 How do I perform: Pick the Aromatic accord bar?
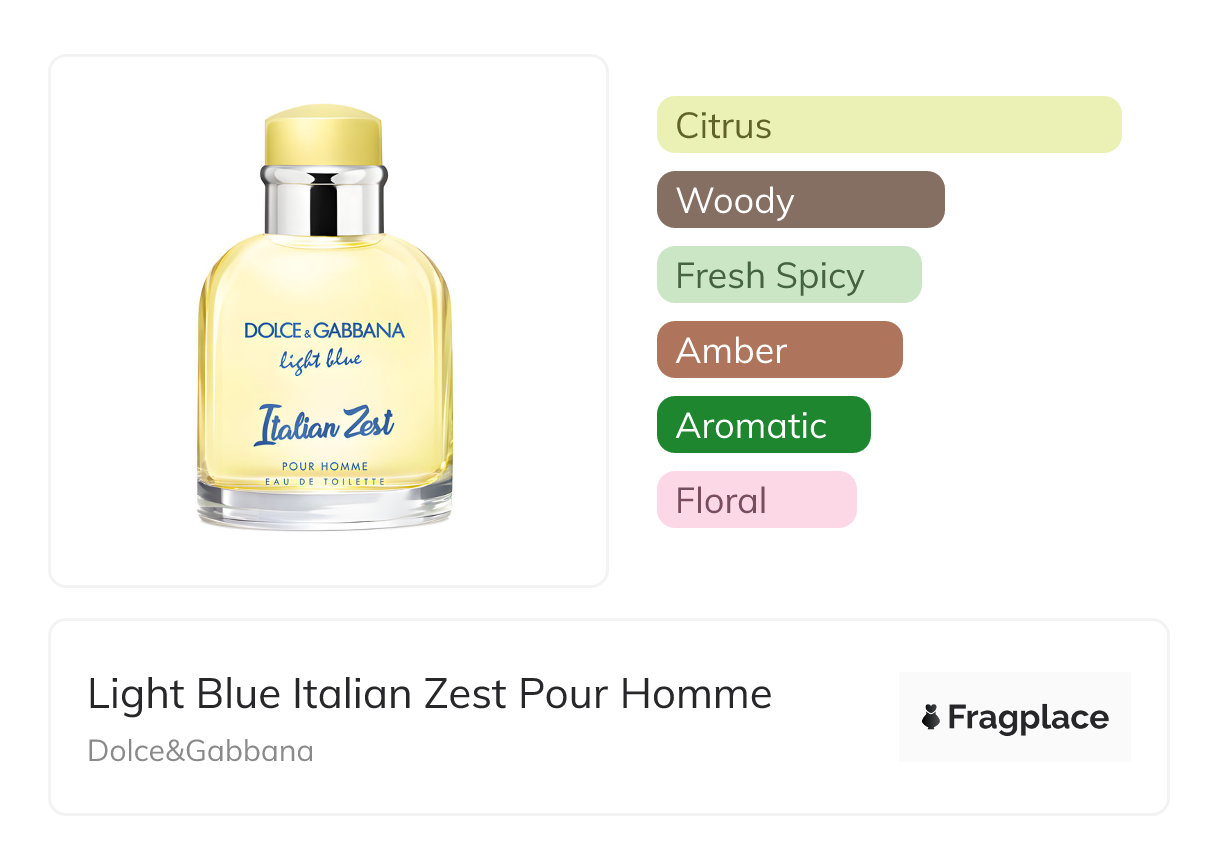(763, 425)
